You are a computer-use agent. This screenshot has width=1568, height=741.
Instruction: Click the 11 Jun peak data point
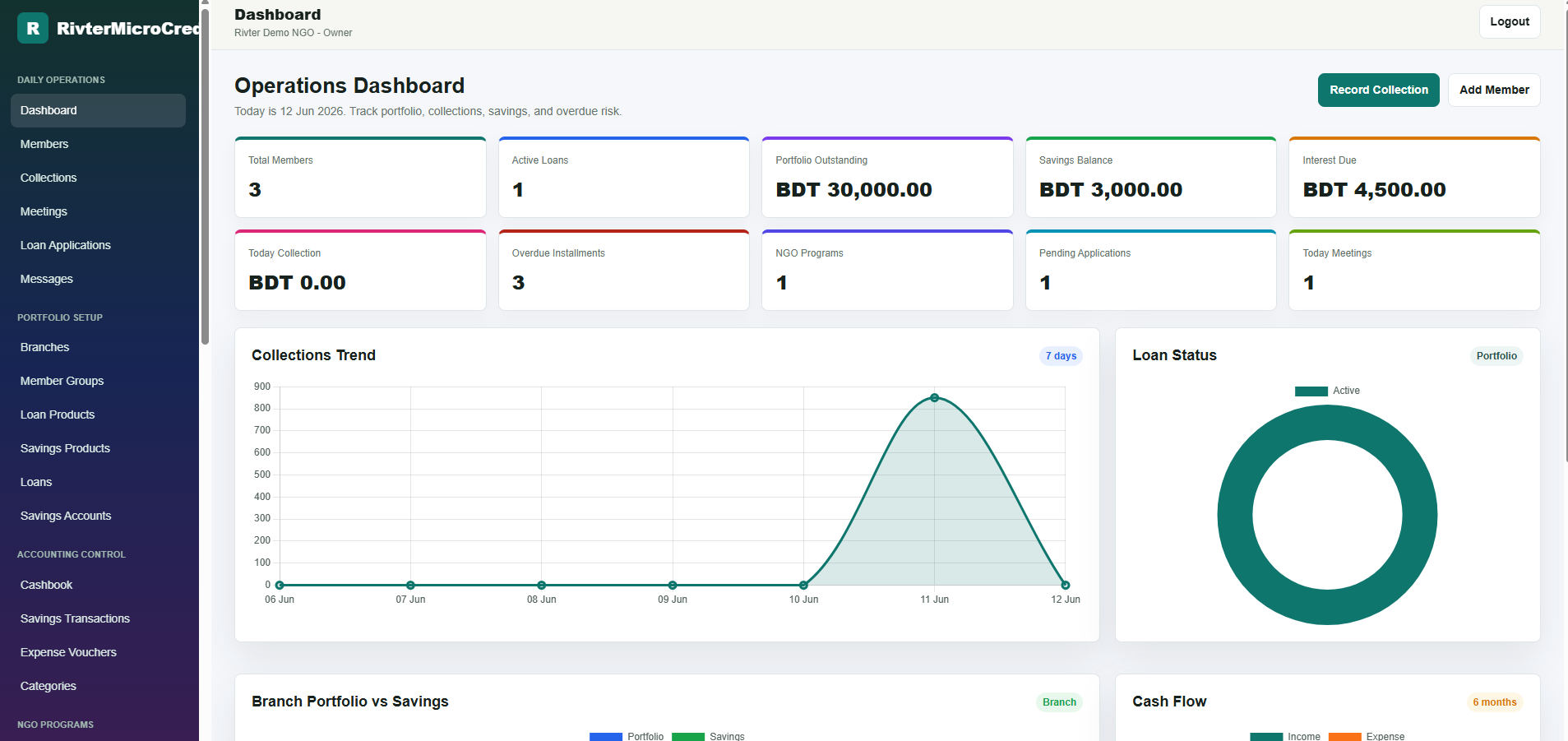tap(934, 398)
